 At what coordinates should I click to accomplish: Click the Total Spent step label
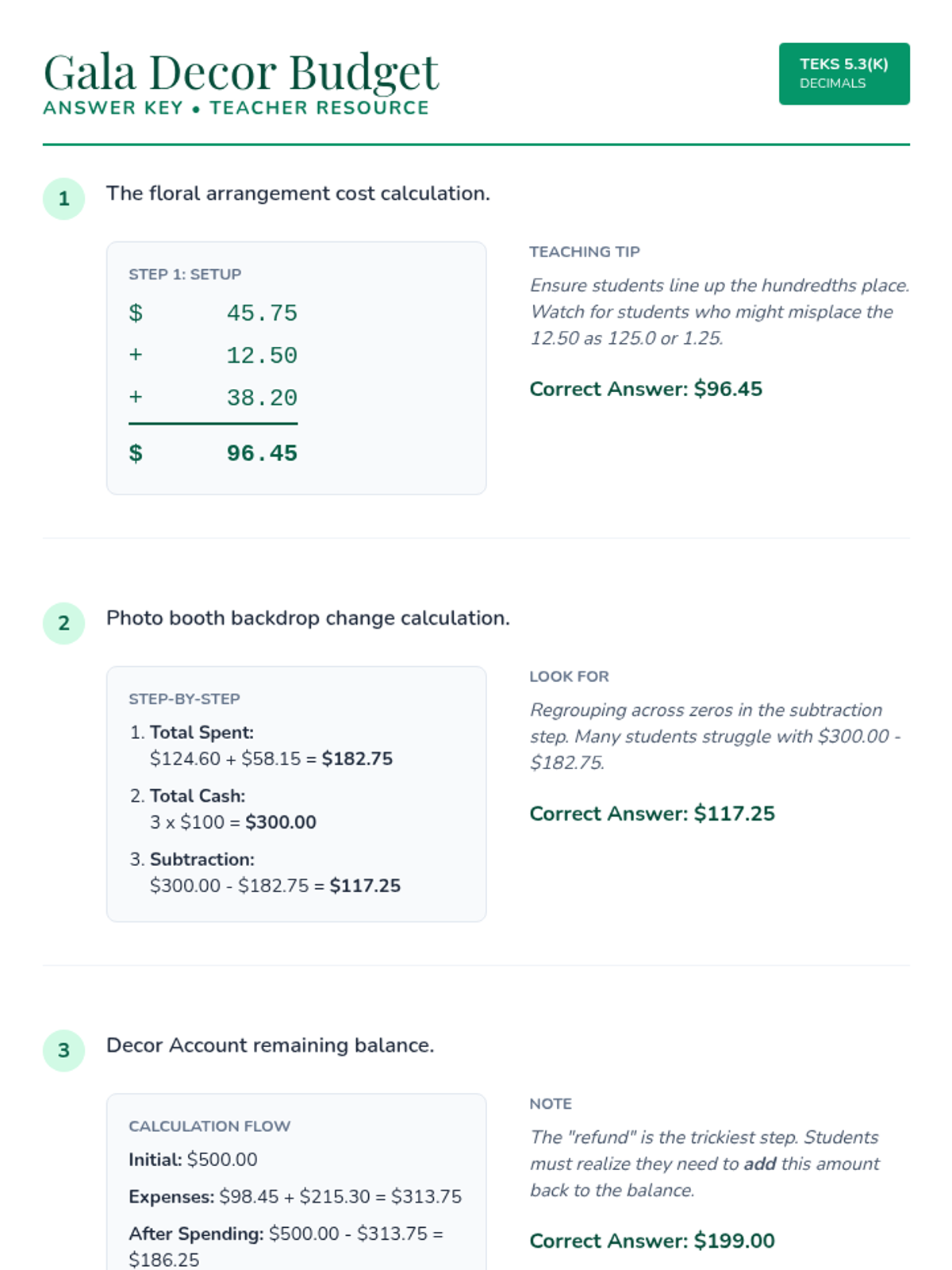202,733
